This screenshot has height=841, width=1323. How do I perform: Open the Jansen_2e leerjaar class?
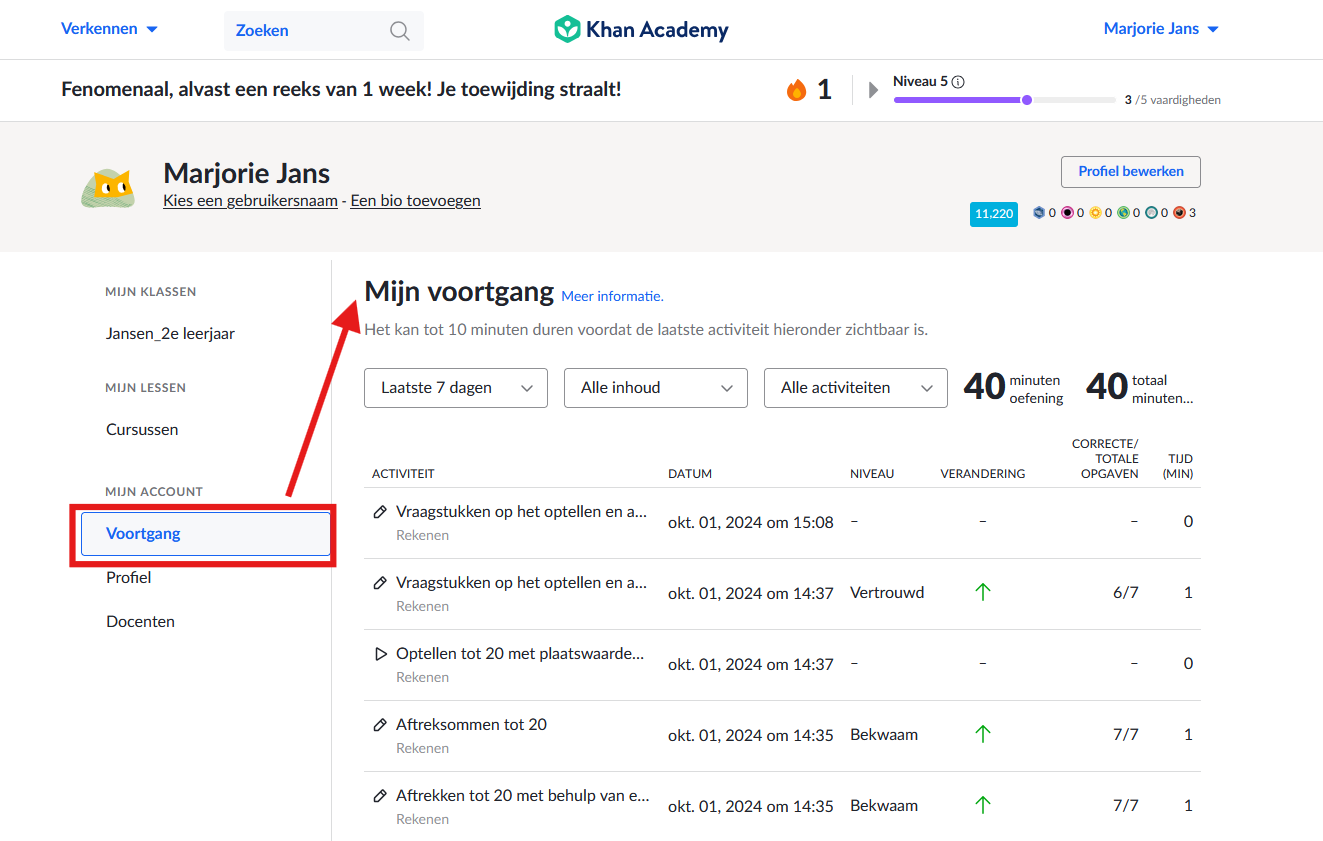tap(170, 334)
